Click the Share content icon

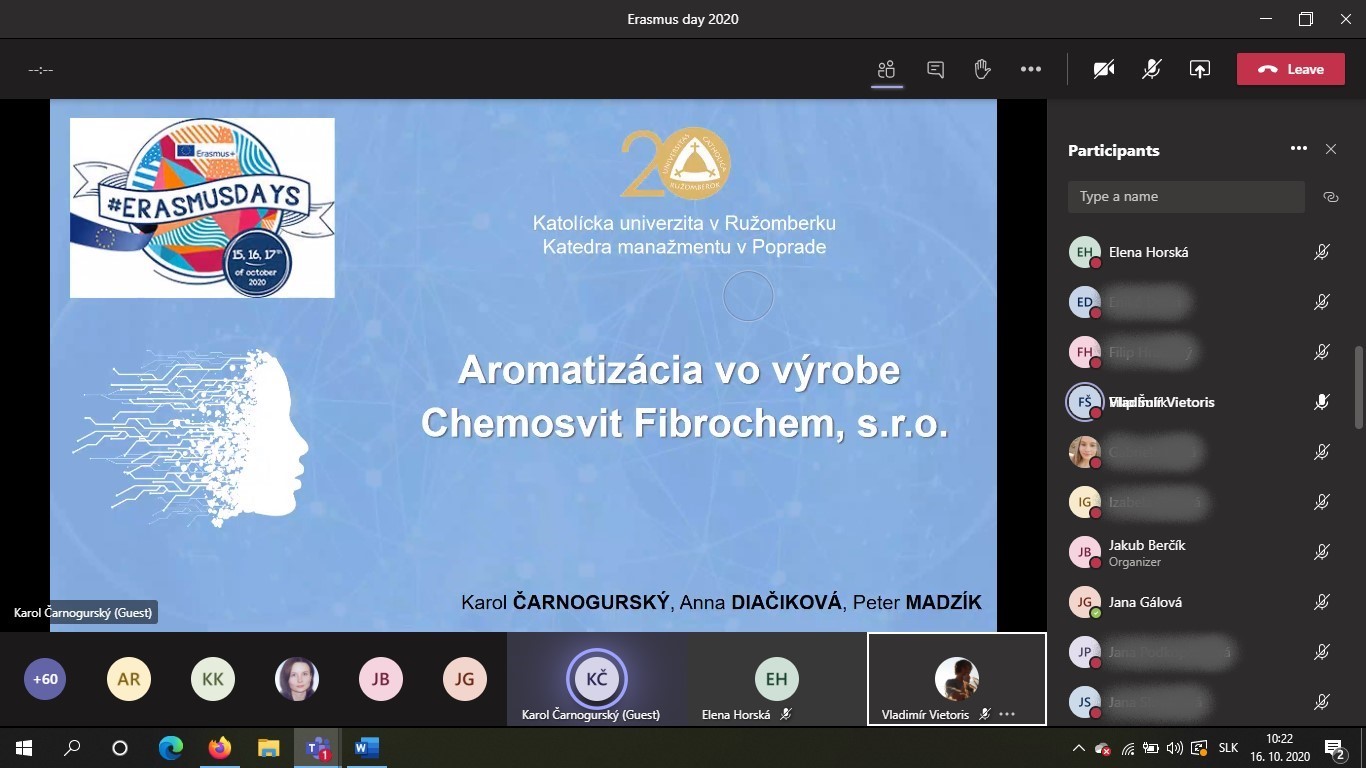point(1199,69)
